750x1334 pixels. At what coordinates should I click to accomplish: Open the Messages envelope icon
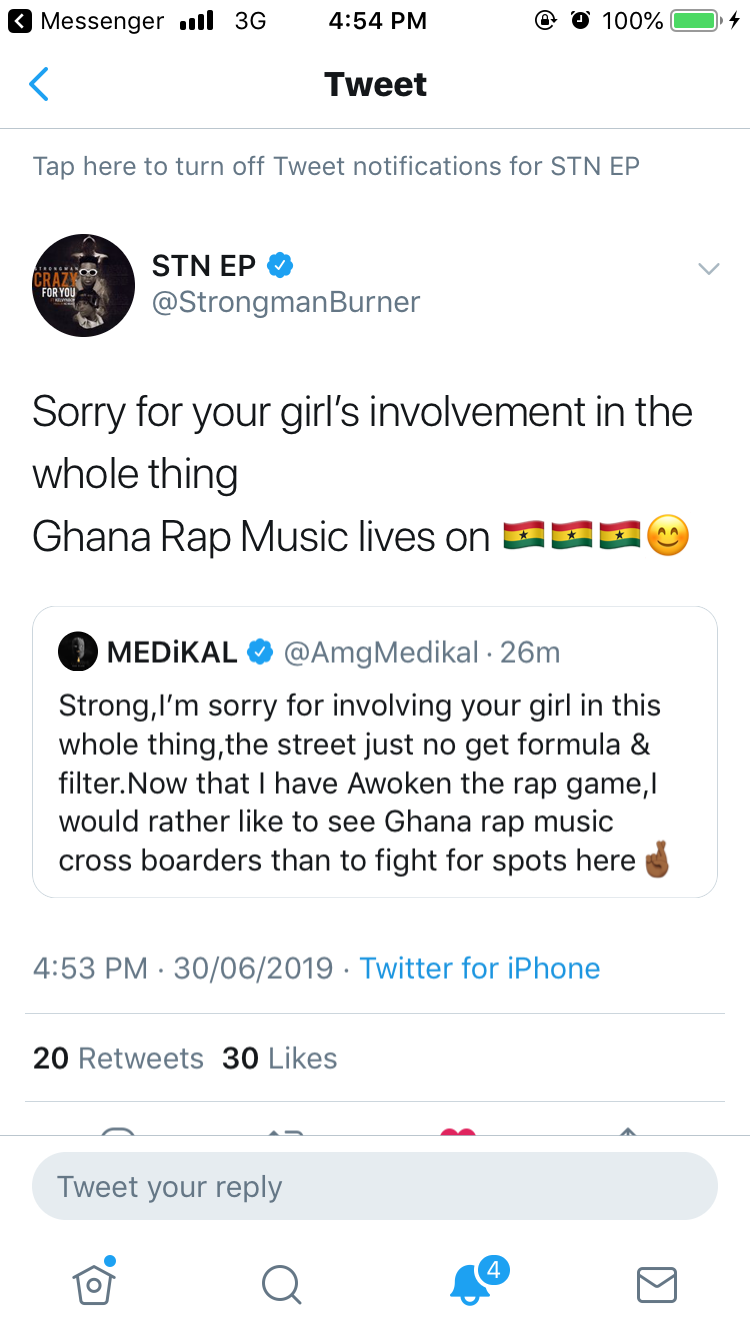point(657,1285)
